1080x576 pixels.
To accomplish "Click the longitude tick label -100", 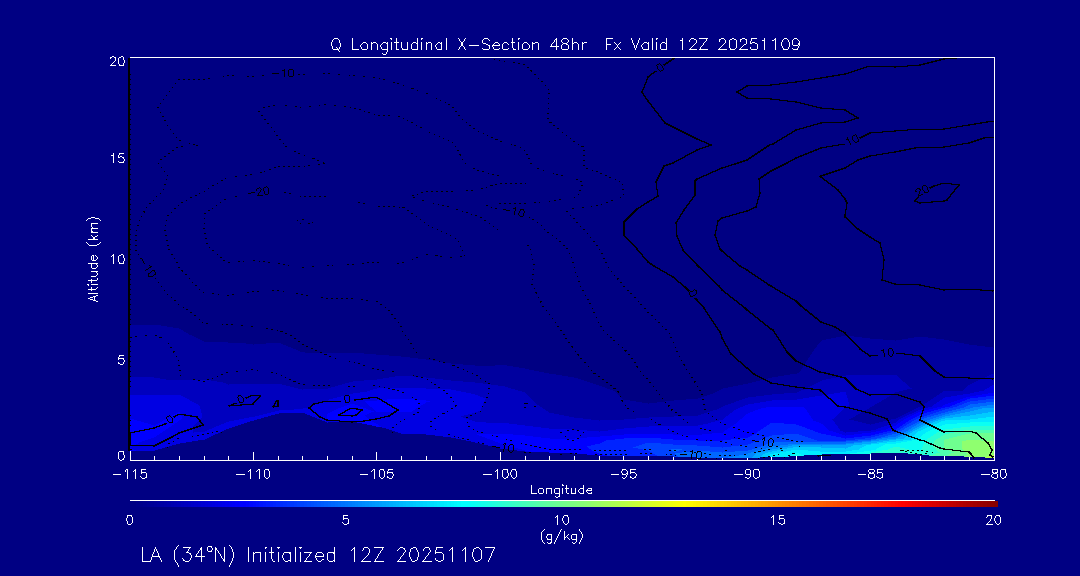I will pyautogui.click(x=500, y=475).
